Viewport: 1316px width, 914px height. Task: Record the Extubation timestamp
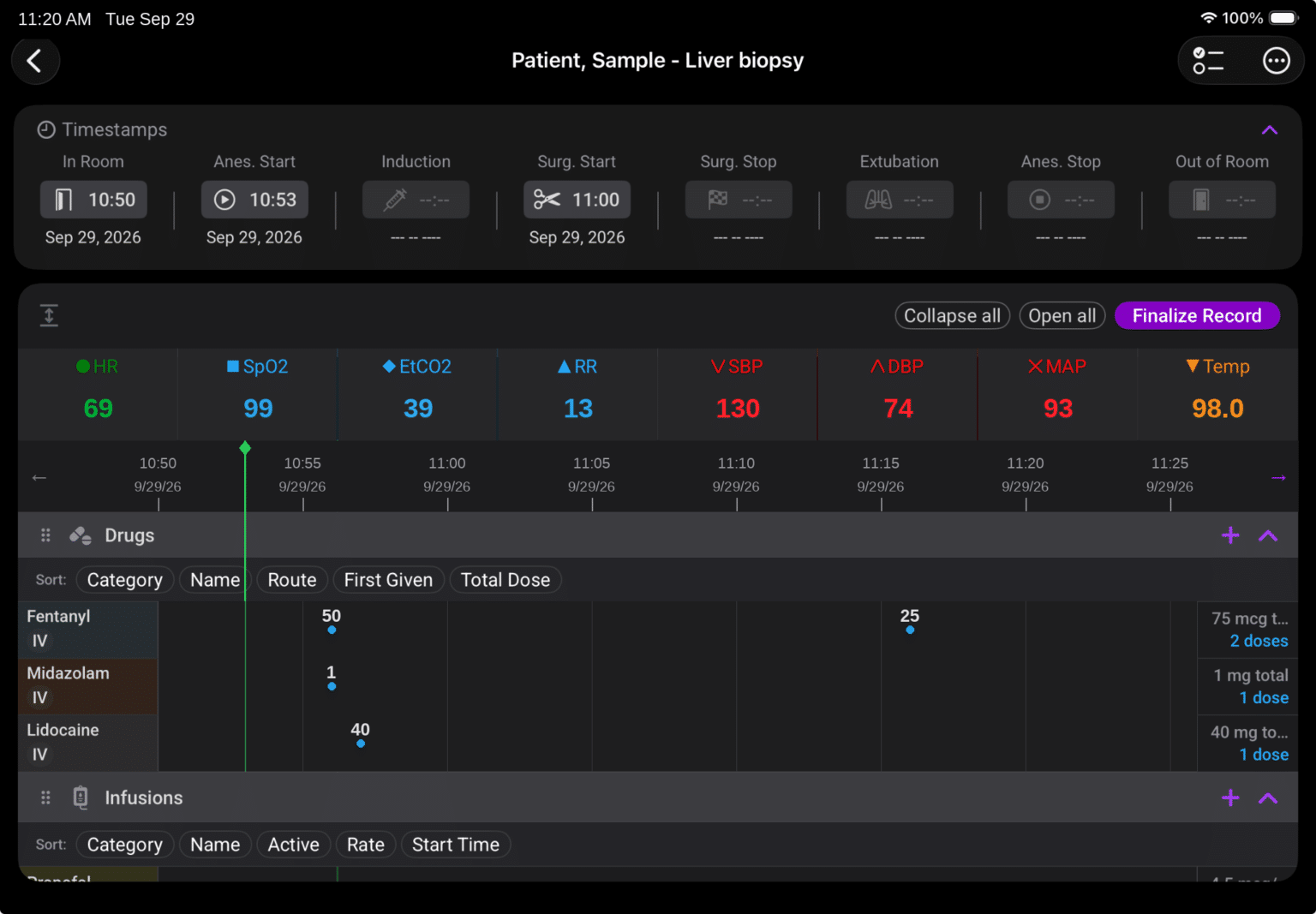click(x=900, y=200)
